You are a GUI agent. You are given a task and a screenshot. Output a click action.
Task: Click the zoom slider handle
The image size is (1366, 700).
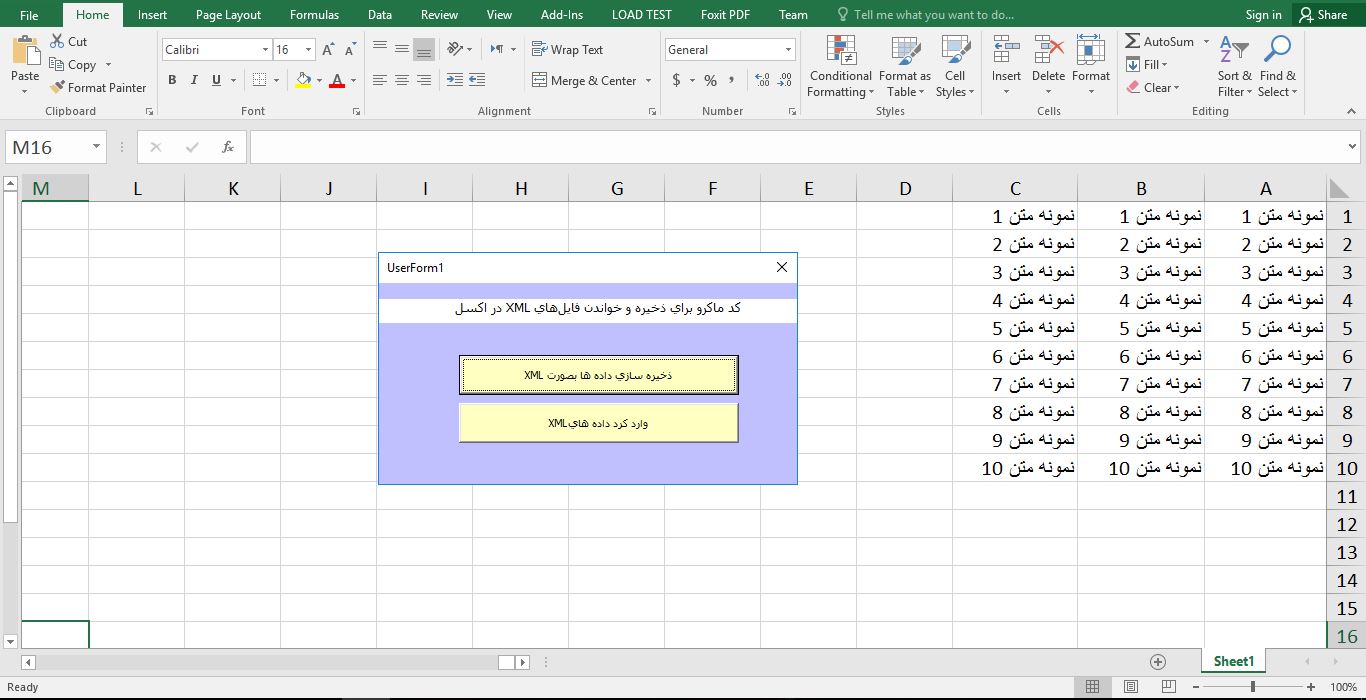(1252, 687)
